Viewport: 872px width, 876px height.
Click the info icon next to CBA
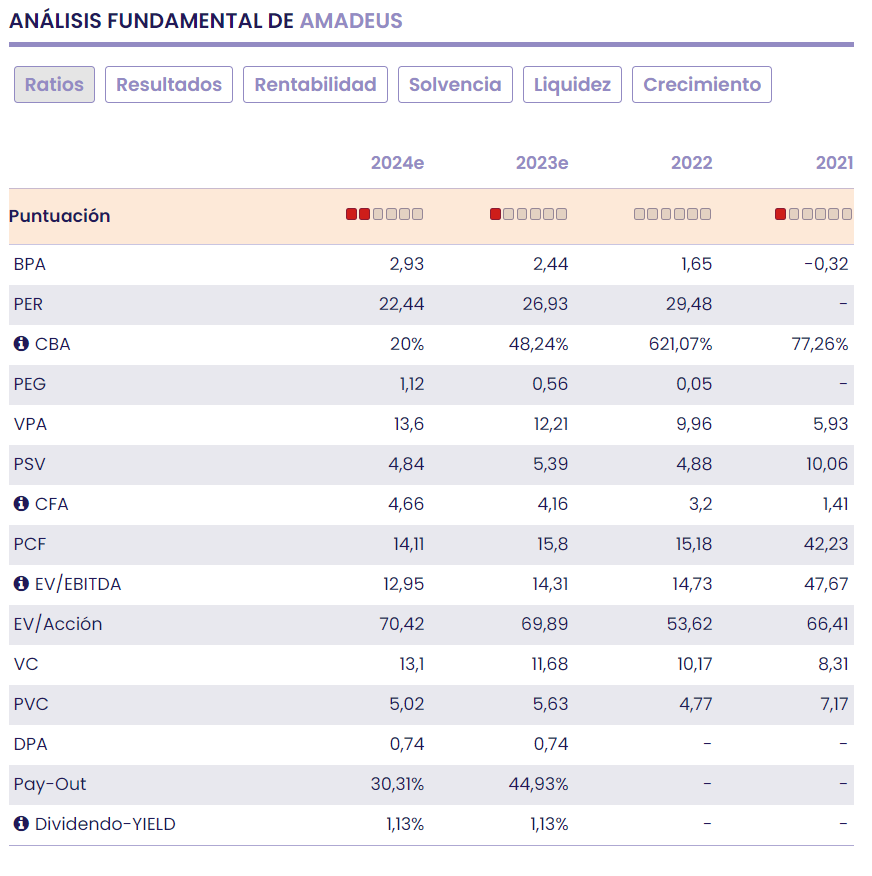pyautogui.click(x=21, y=344)
